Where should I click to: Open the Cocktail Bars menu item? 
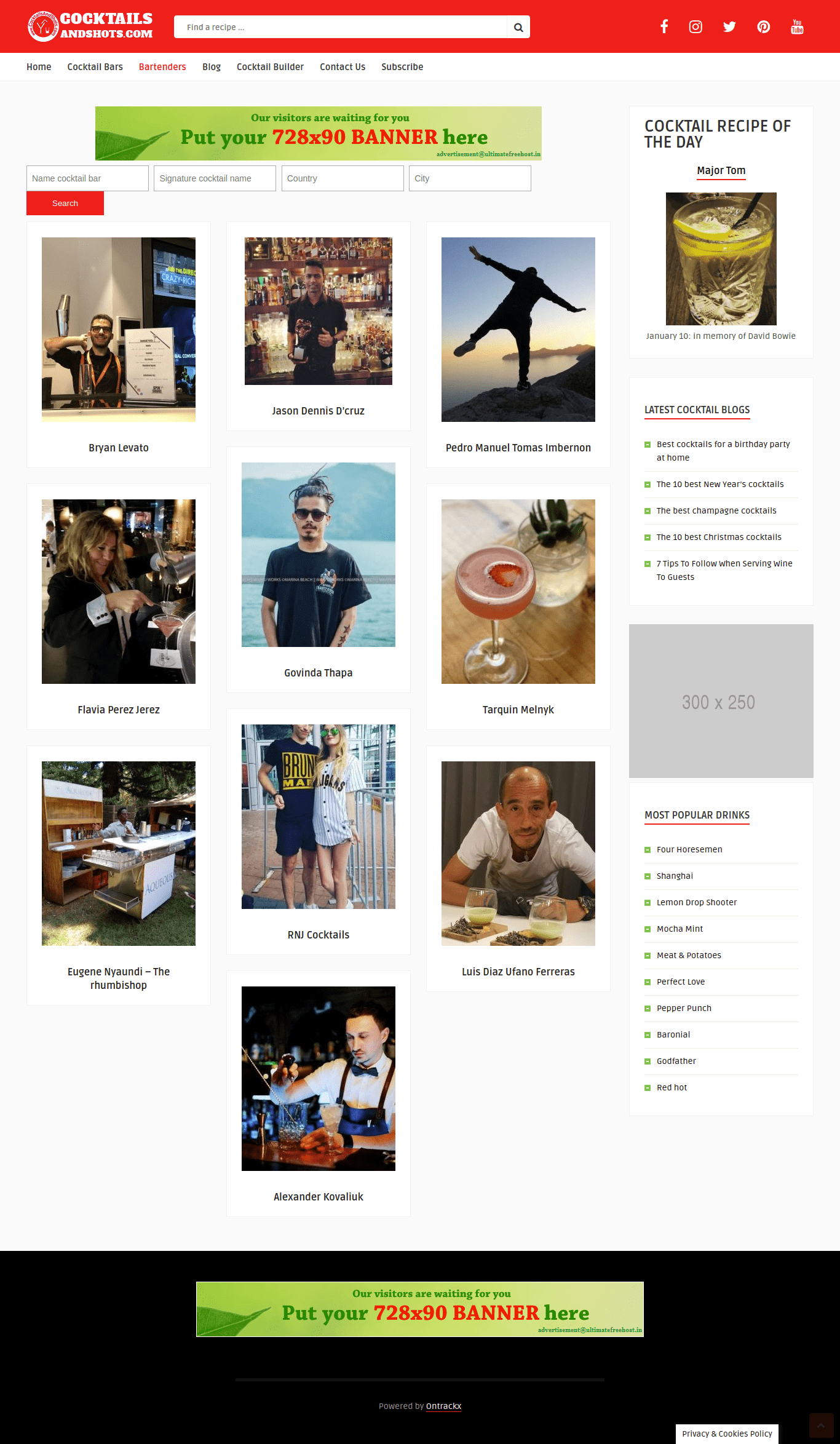coord(95,67)
